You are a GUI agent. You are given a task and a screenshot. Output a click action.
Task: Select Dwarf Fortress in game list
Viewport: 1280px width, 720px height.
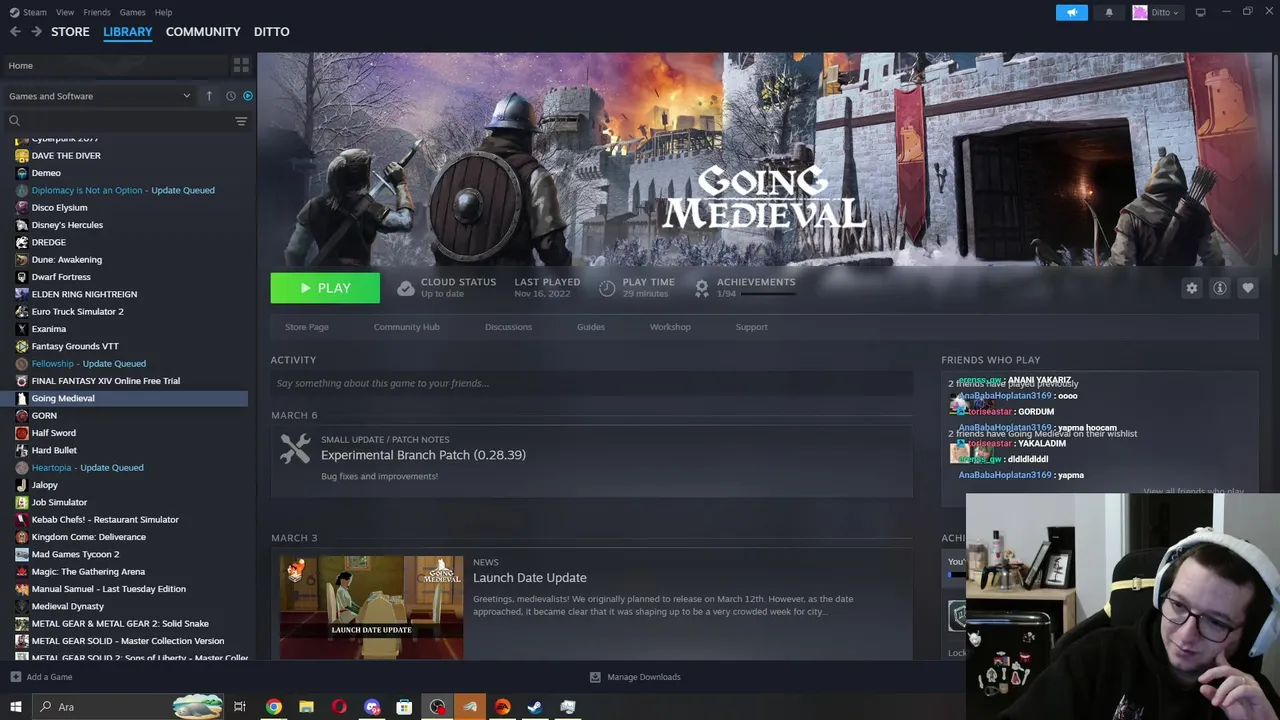tap(60, 277)
